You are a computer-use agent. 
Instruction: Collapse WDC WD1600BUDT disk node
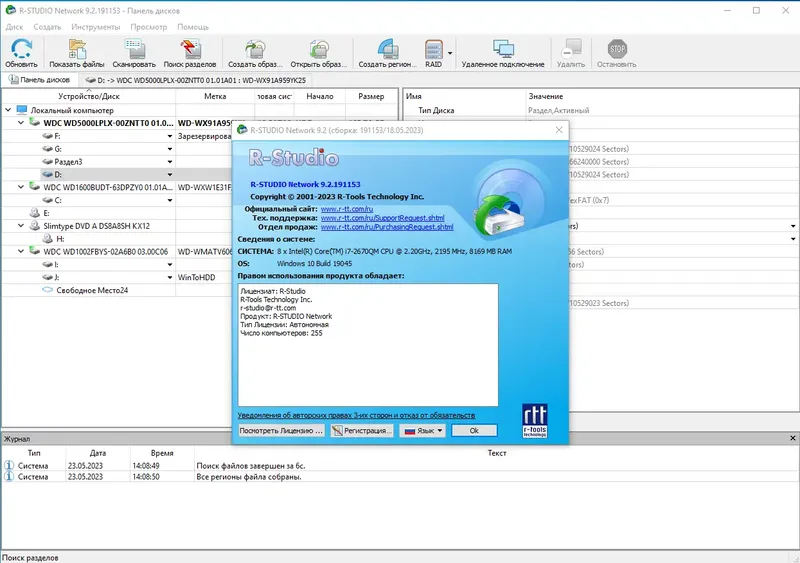coord(21,187)
